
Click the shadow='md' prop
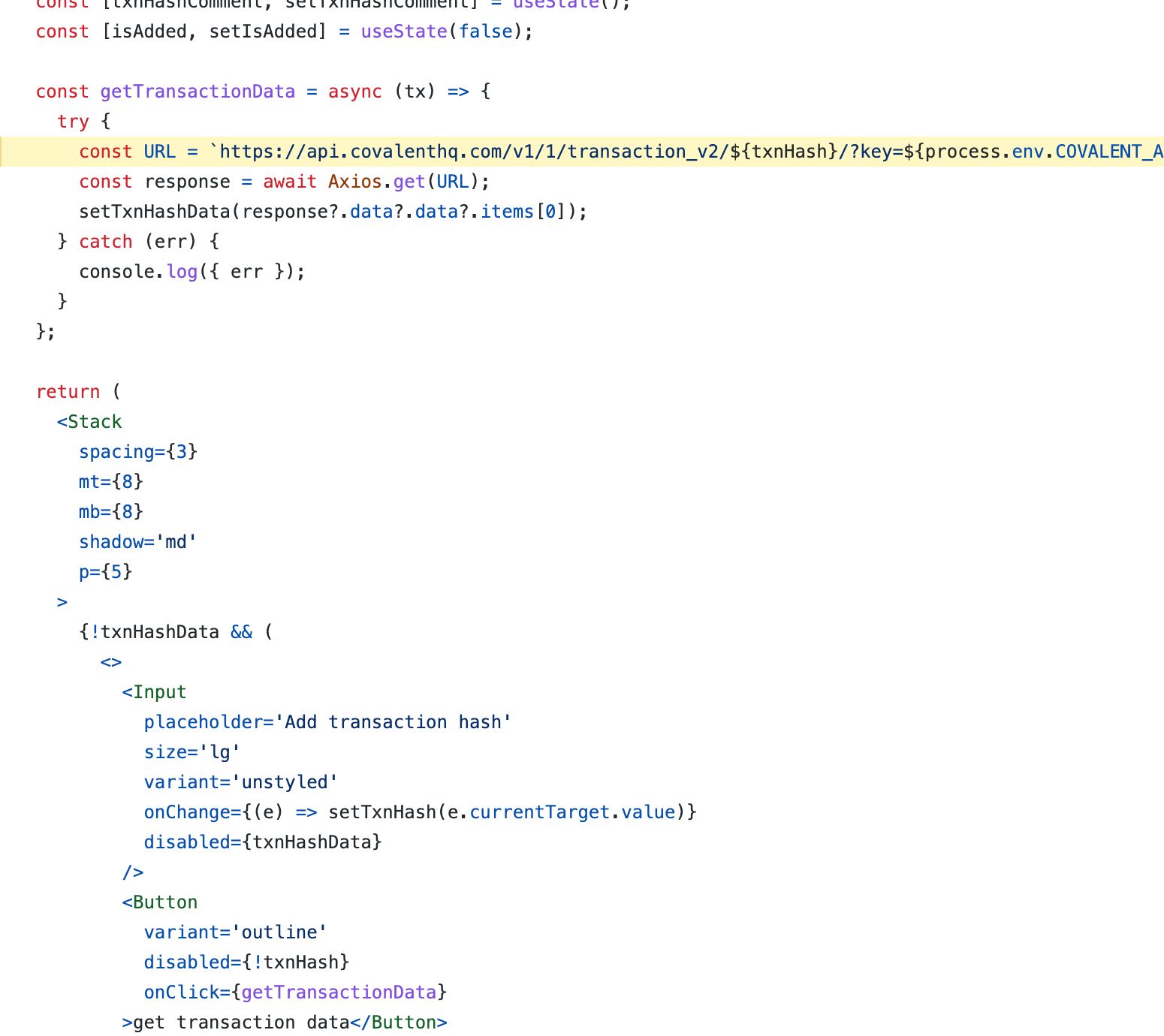pyautogui.click(x=138, y=542)
